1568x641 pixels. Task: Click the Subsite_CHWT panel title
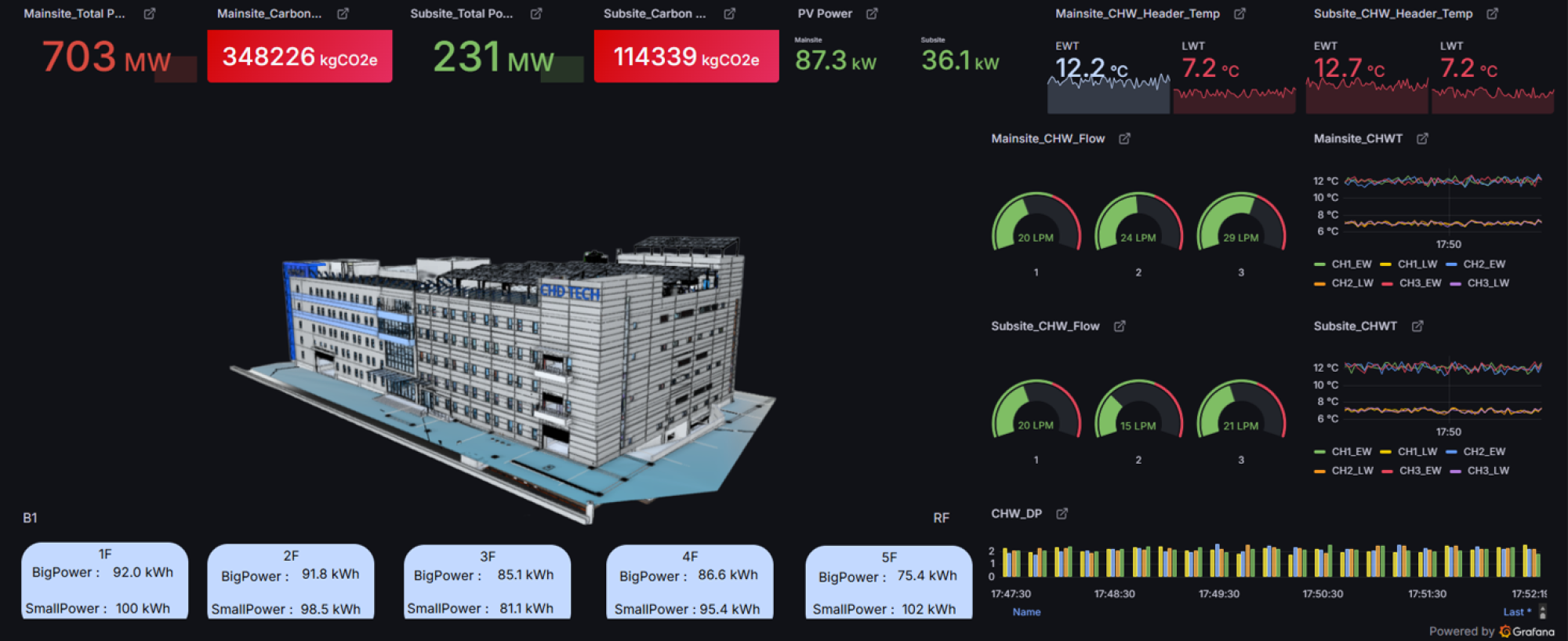click(x=1355, y=326)
